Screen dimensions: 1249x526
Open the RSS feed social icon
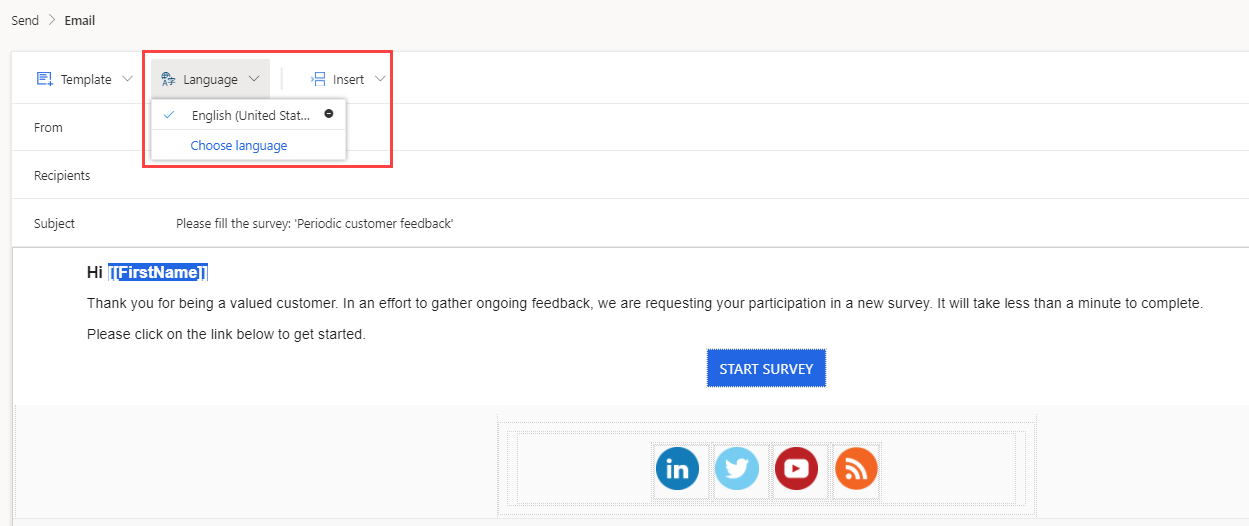tap(856, 468)
